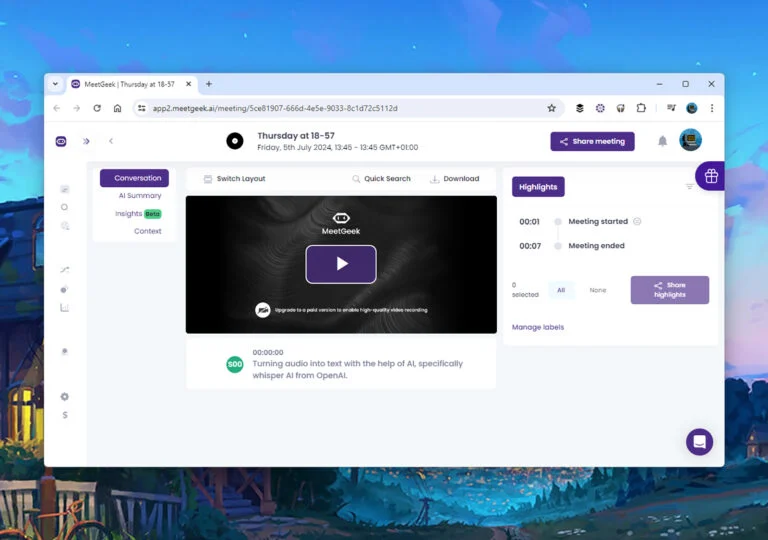Select None highlights option
Screen dimensions: 768x540
[x=598, y=290]
